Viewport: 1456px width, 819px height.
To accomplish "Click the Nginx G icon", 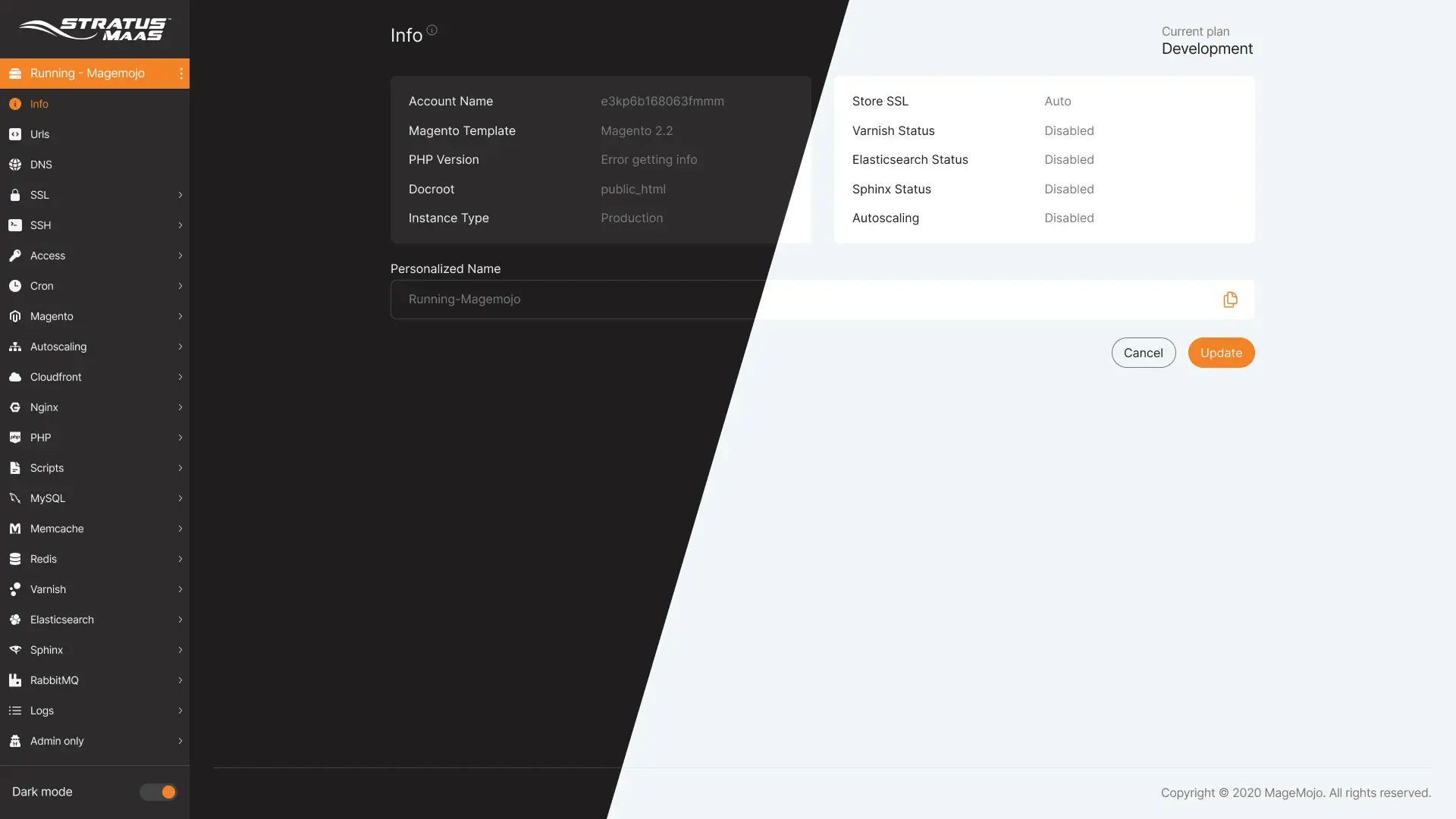I will (x=15, y=407).
